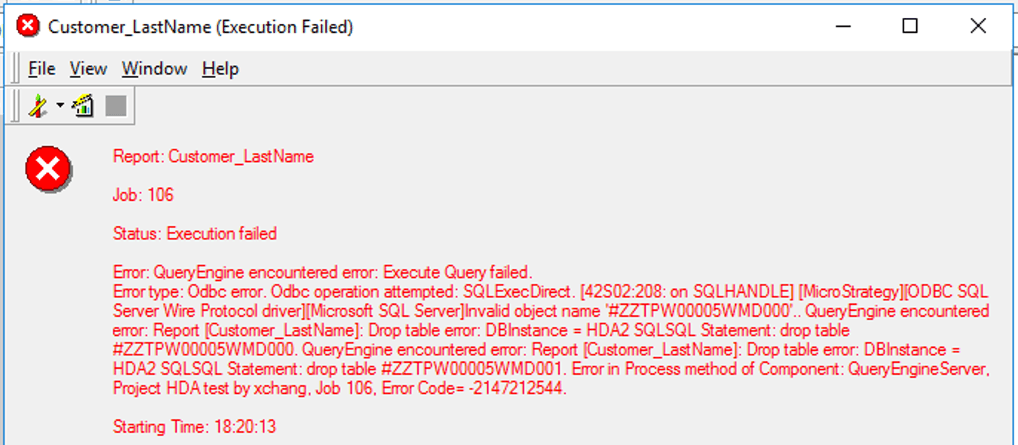Close the Execution Failed window
This screenshot has height=445, width=1018.
[978, 26]
